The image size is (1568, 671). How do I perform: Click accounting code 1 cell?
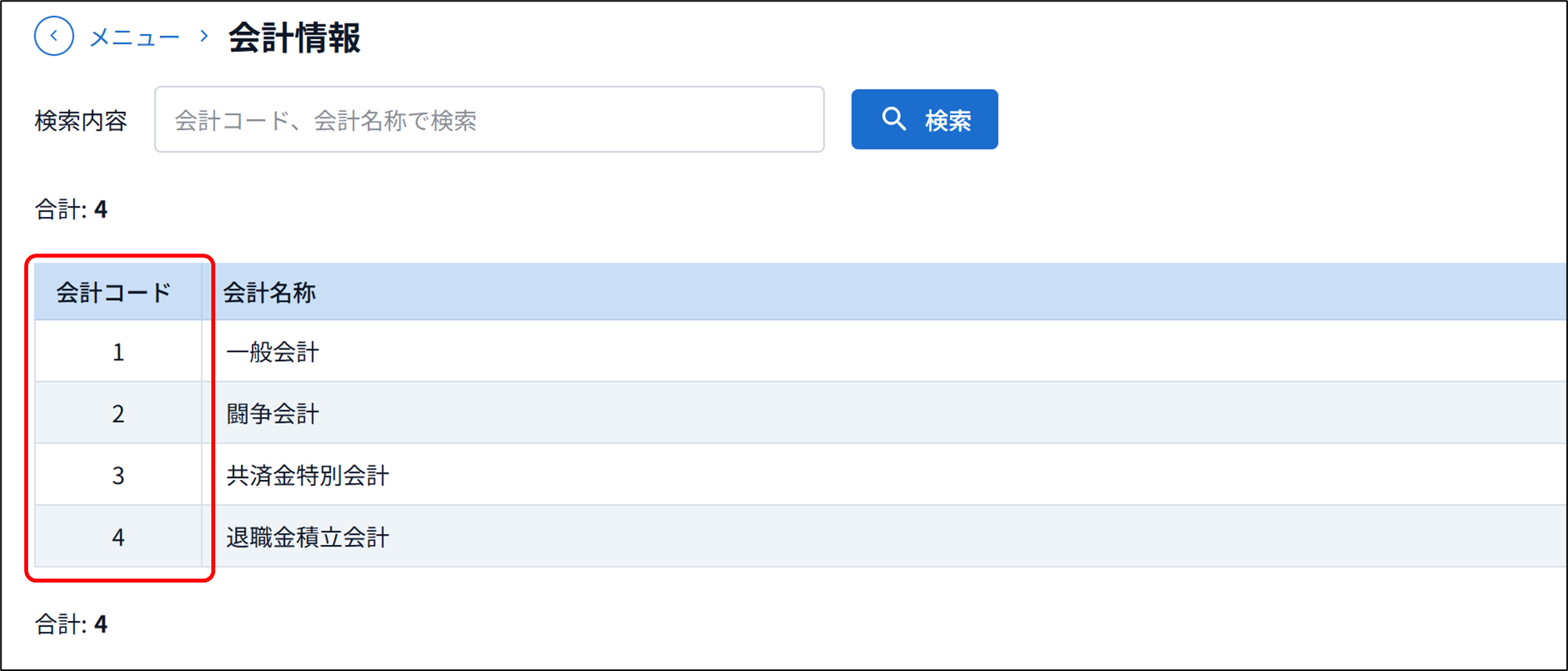[118, 352]
